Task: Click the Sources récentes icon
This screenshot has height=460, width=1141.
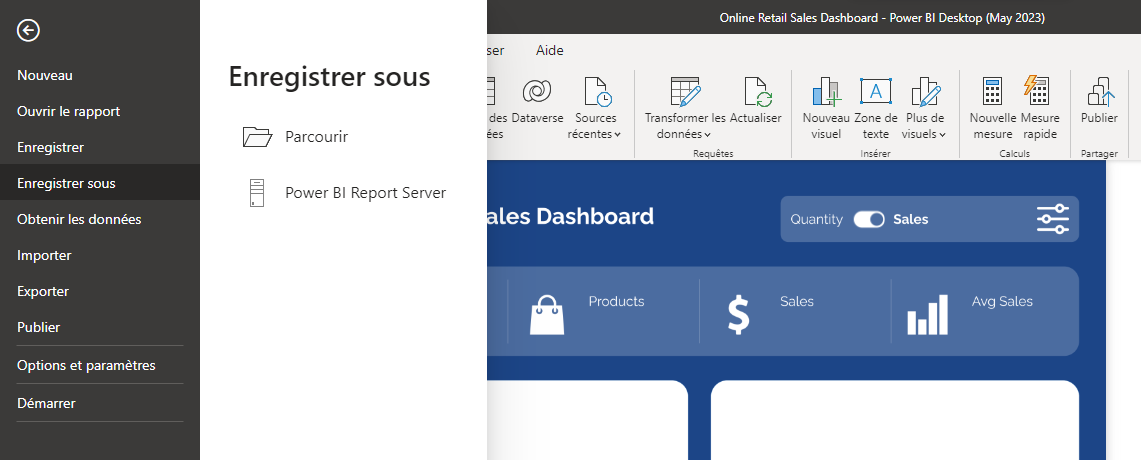Action: (x=597, y=91)
